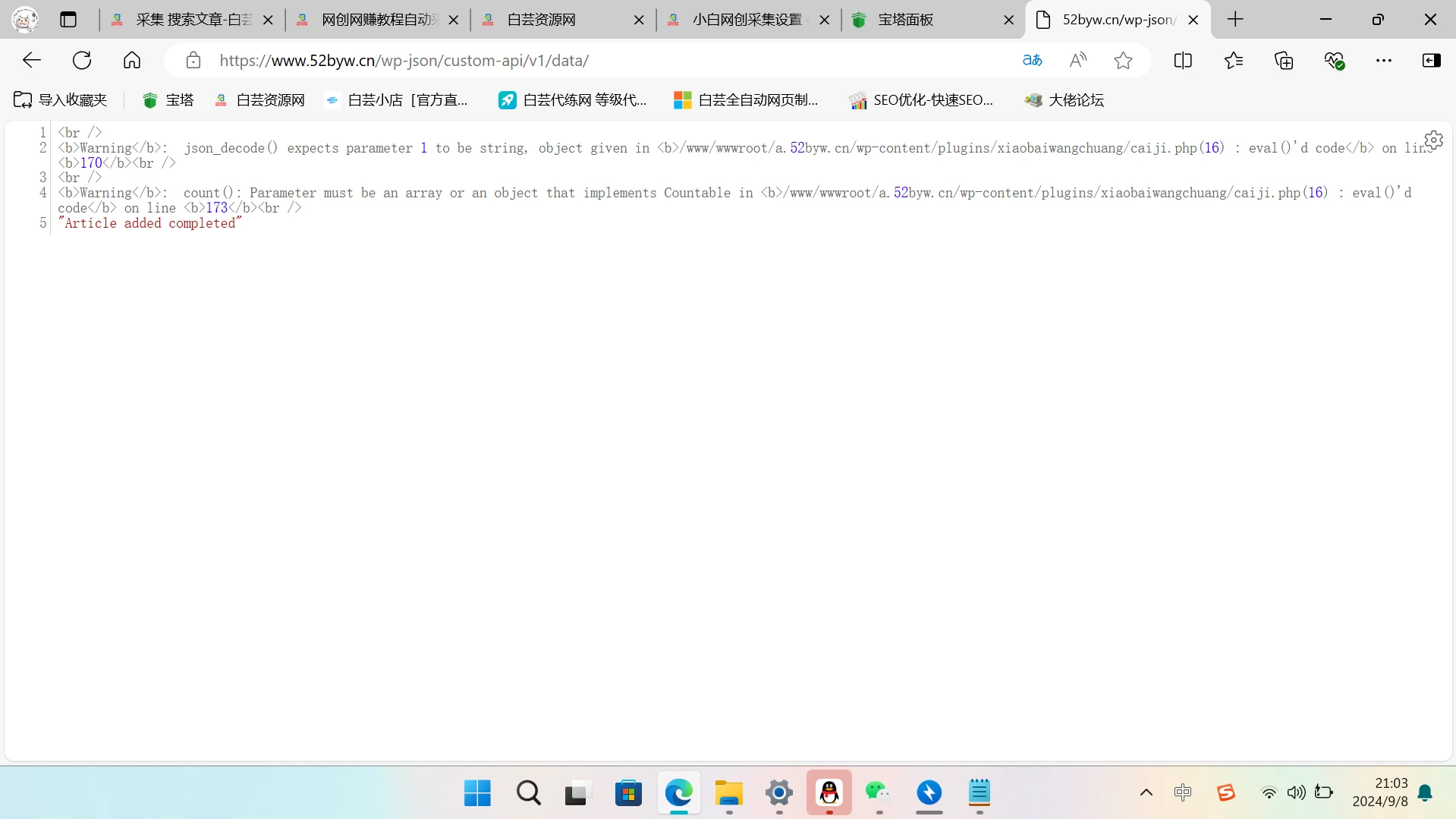The width and height of the screenshot is (1456, 819).
Task: Open the collections icon
Action: point(1284,61)
